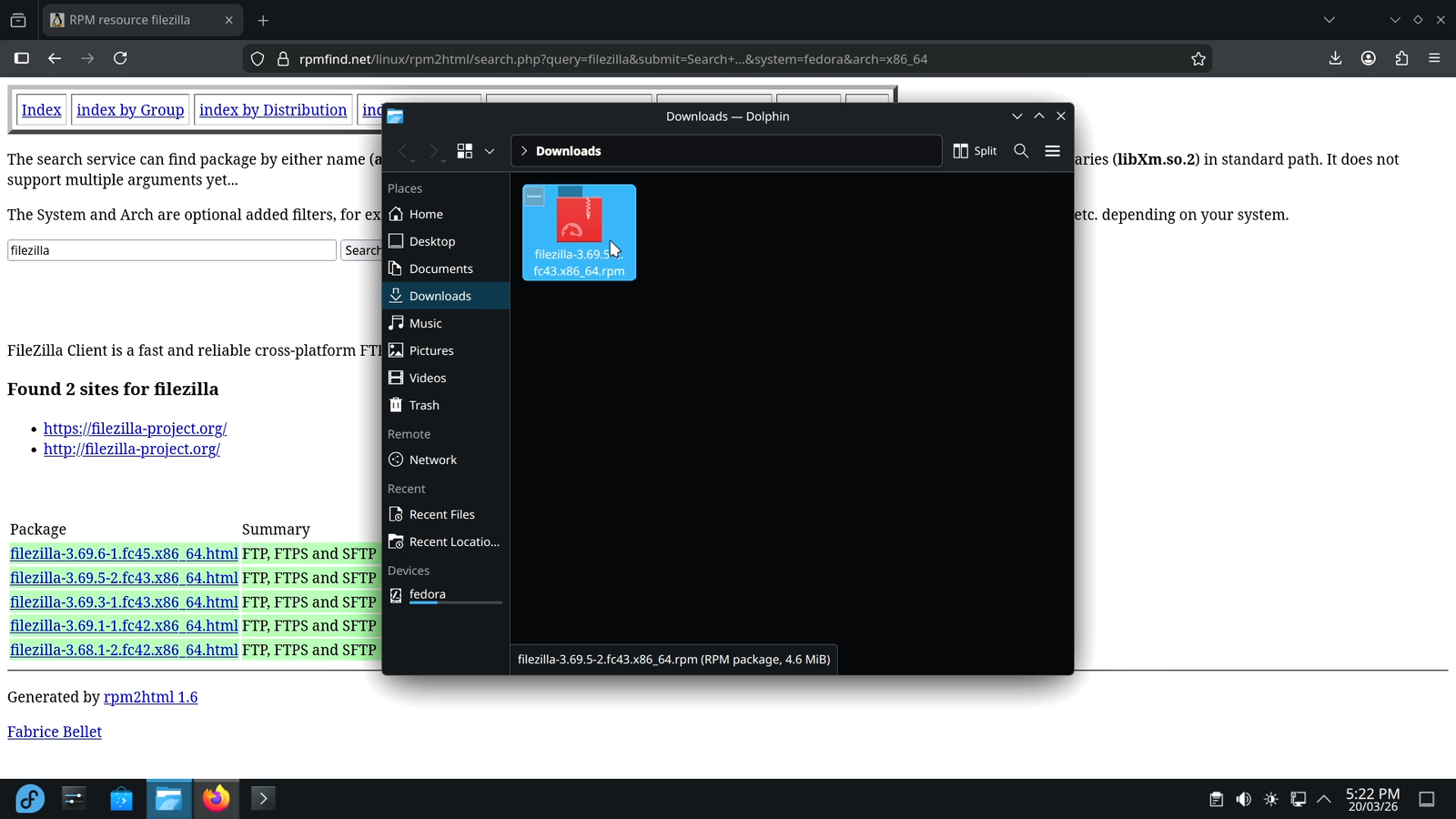Expand Dolphin view mode dropdown arrow

pos(490,151)
